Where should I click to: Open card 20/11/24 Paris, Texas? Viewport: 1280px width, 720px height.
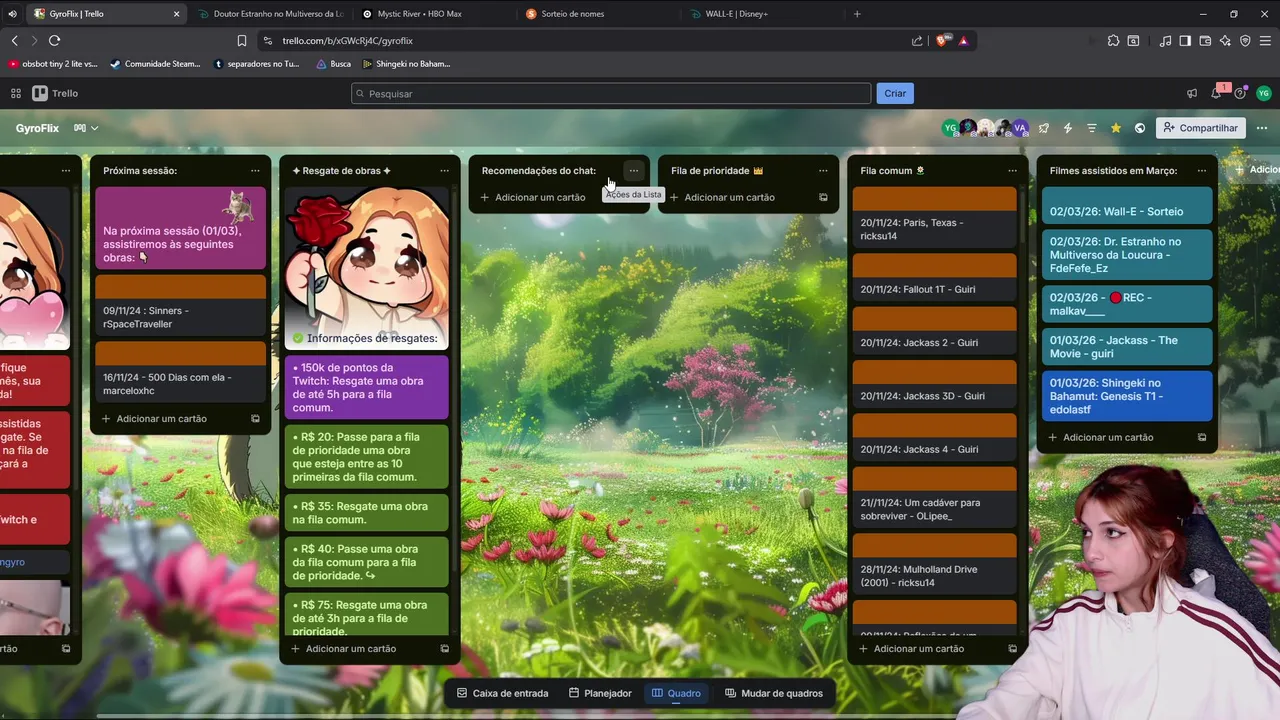934,216
